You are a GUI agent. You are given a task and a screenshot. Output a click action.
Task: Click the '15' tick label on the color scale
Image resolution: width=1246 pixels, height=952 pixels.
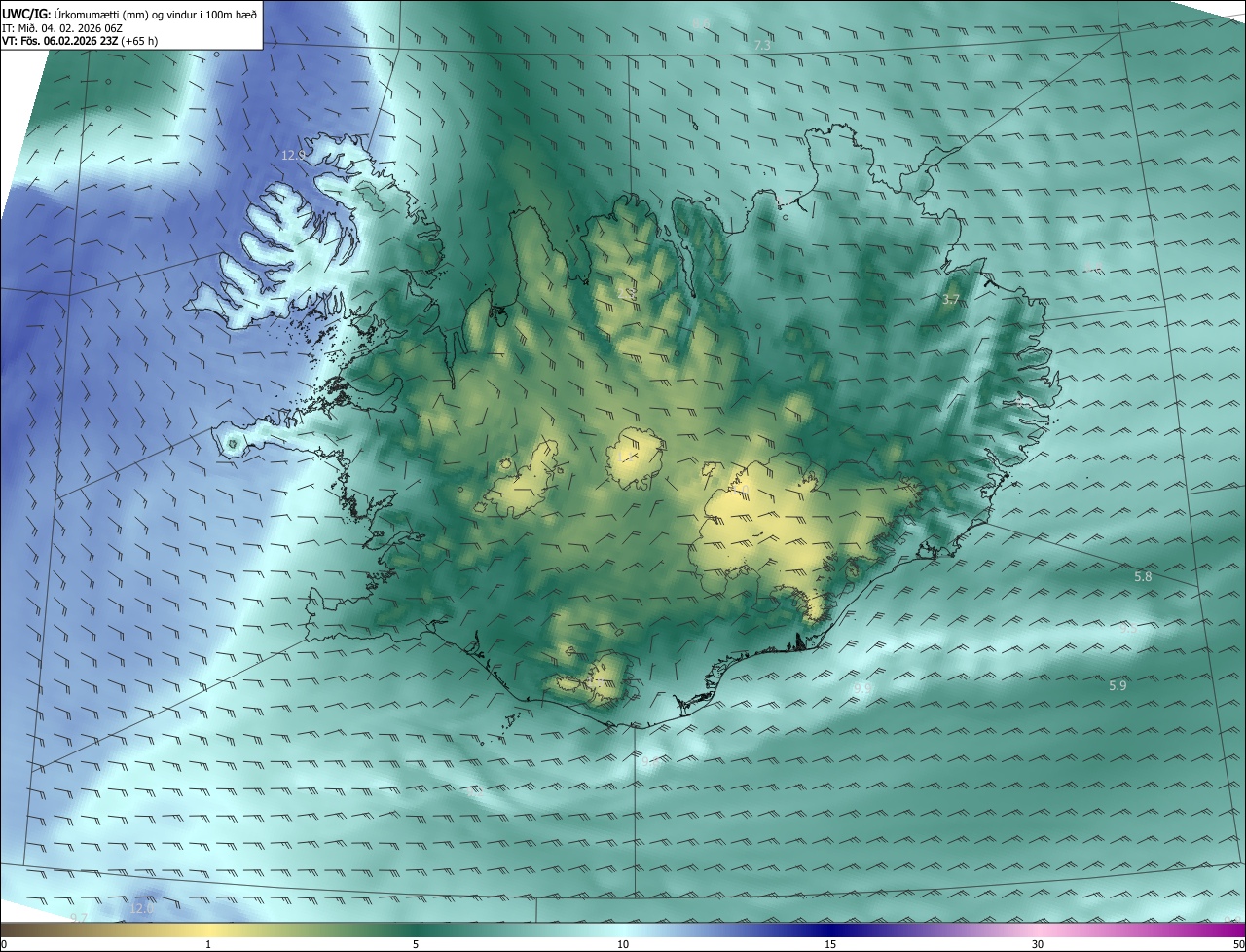830,944
